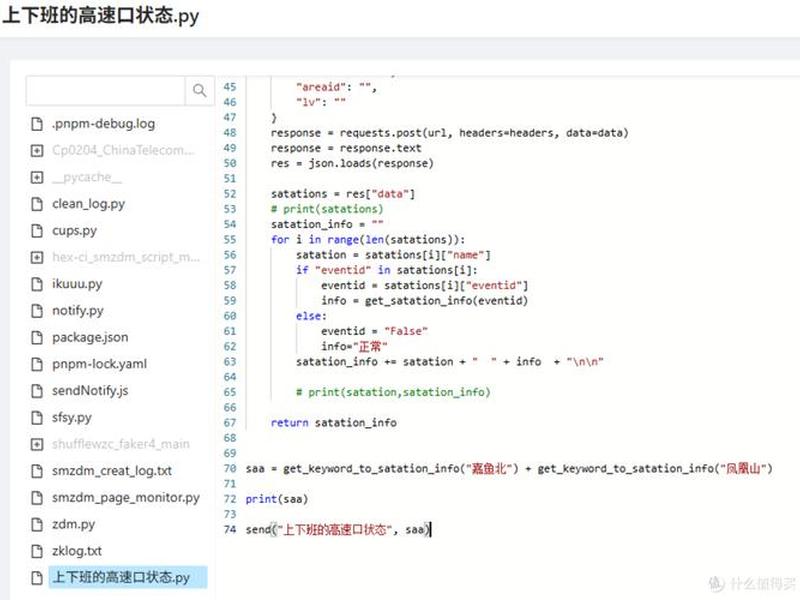Click the 'for i in range' loop line
This screenshot has height=600, width=800.
pyautogui.click(x=368, y=239)
